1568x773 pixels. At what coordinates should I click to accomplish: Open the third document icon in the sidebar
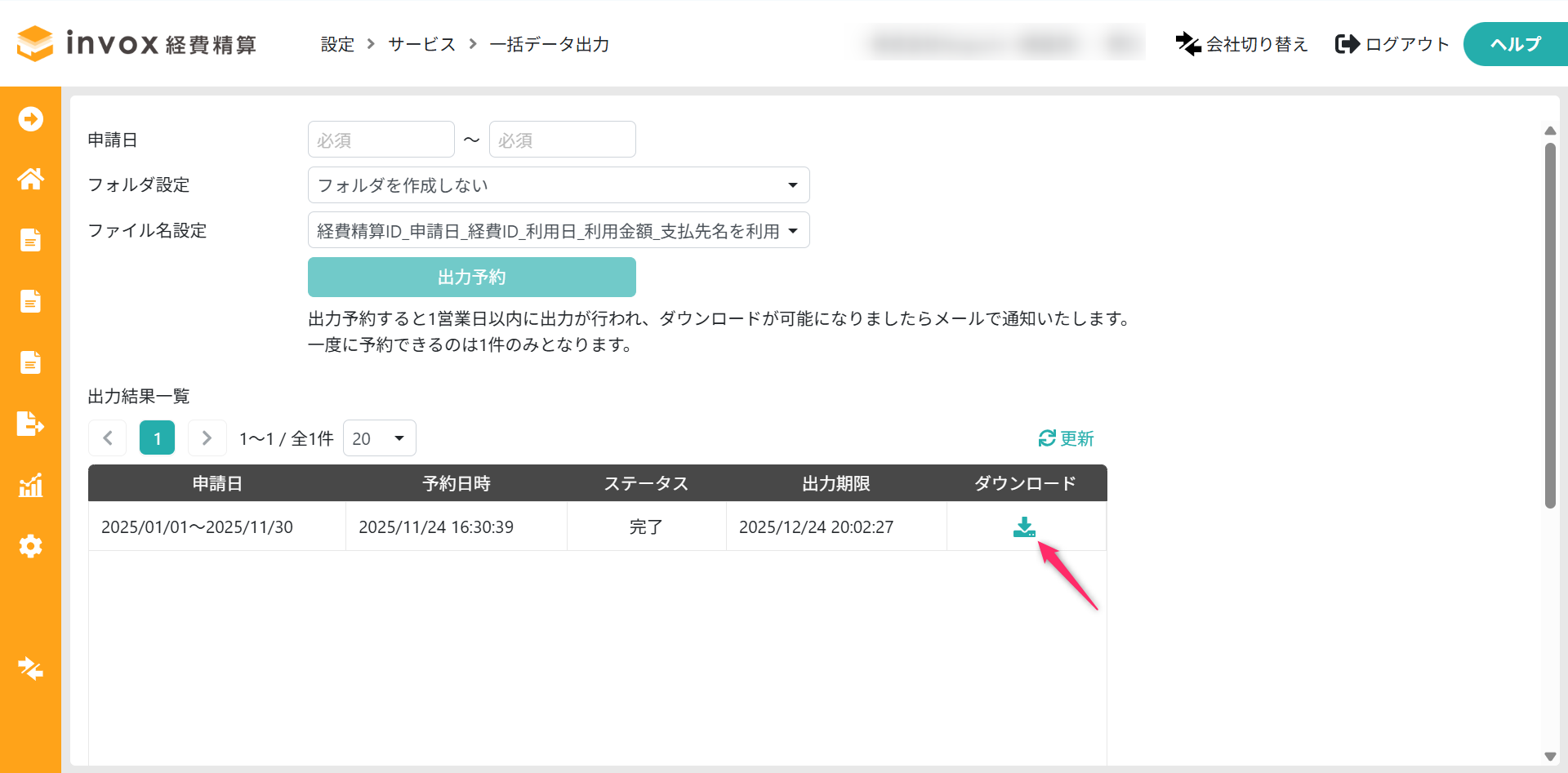click(x=30, y=362)
